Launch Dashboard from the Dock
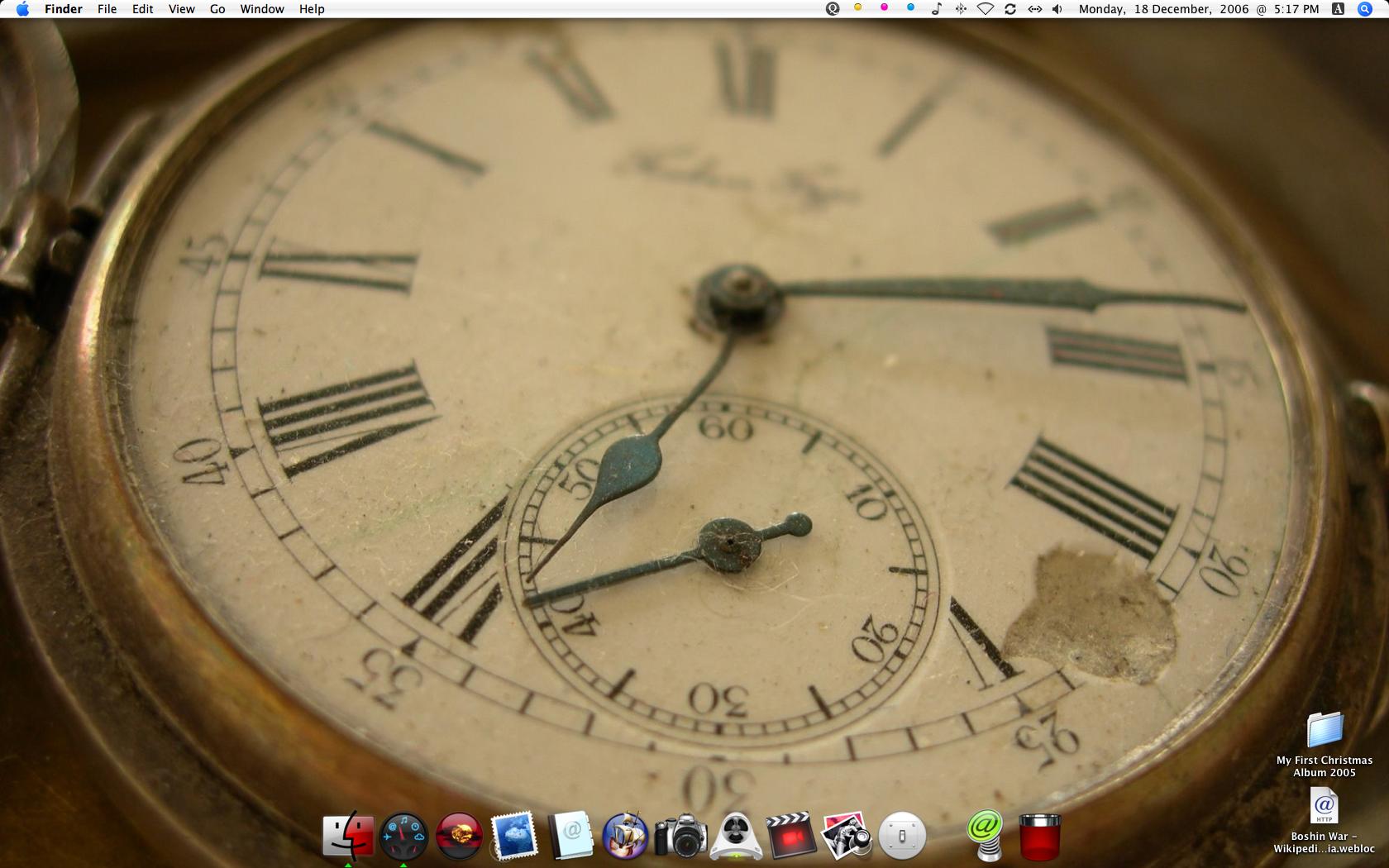The height and width of the screenshot is (868, 1389). [x=403, y=837]
